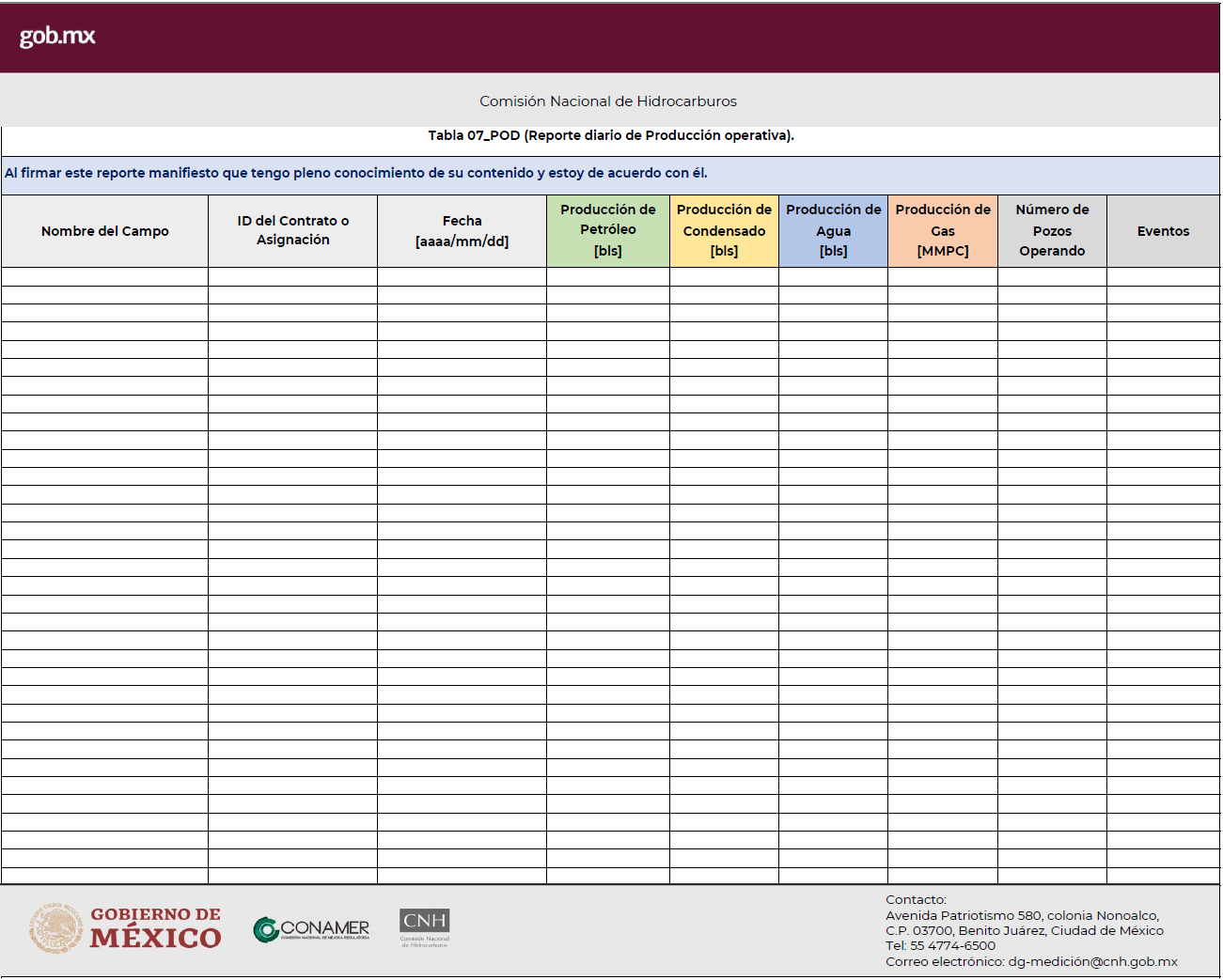The width and height of the screenshot is (1223, 980).
Task: Click green Producción de Petróleo header
Action: click(x=608, y=231)
